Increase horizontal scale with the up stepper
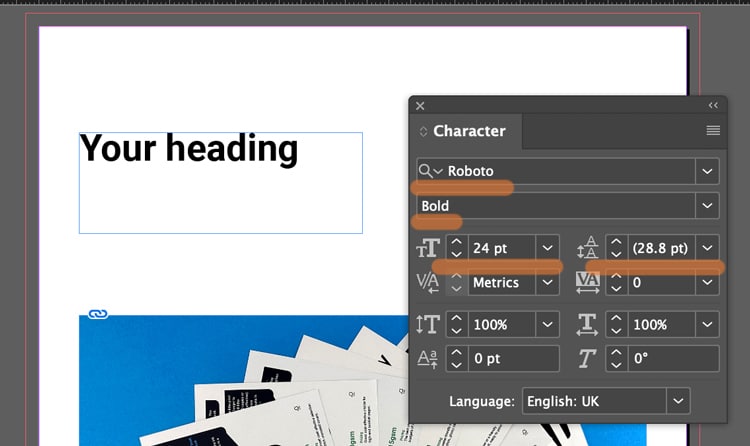The width and height of the screenshot is (750, 446). coord(616,319)
